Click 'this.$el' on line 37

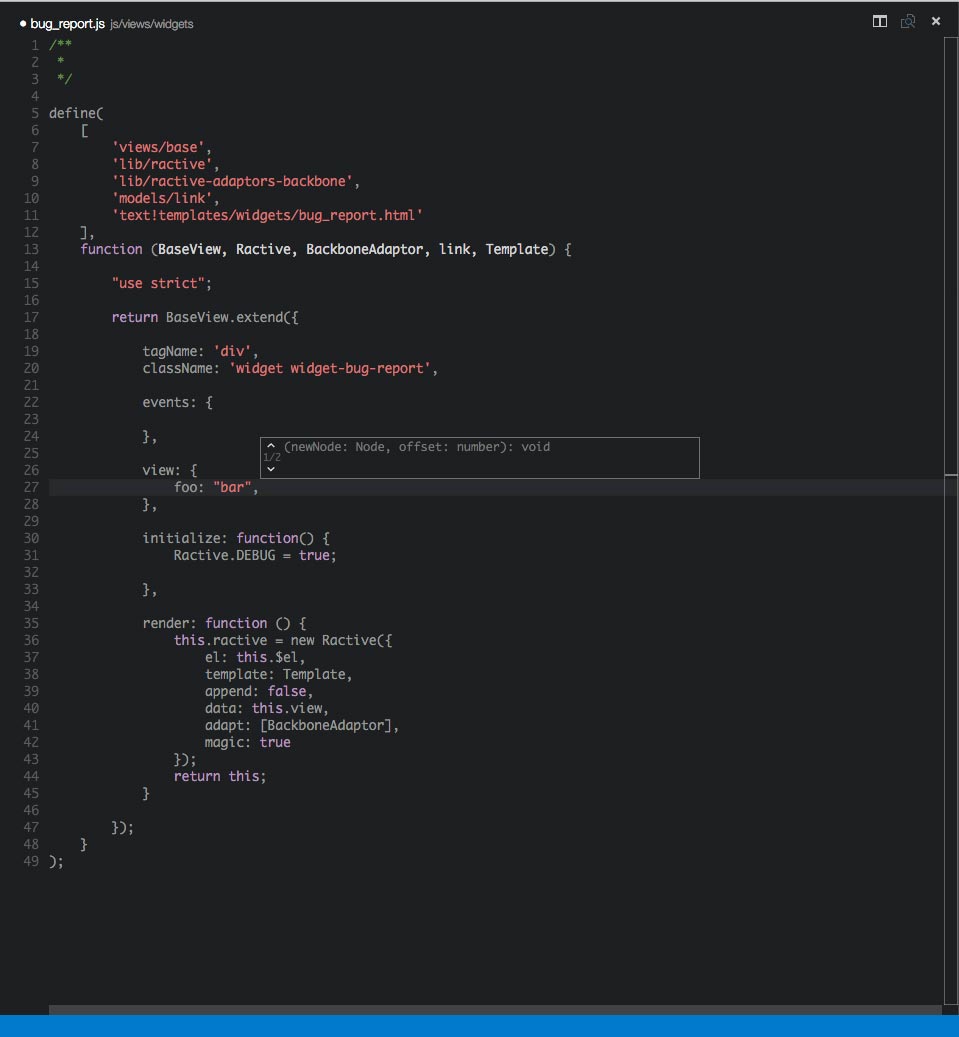[x=267, y=657]
